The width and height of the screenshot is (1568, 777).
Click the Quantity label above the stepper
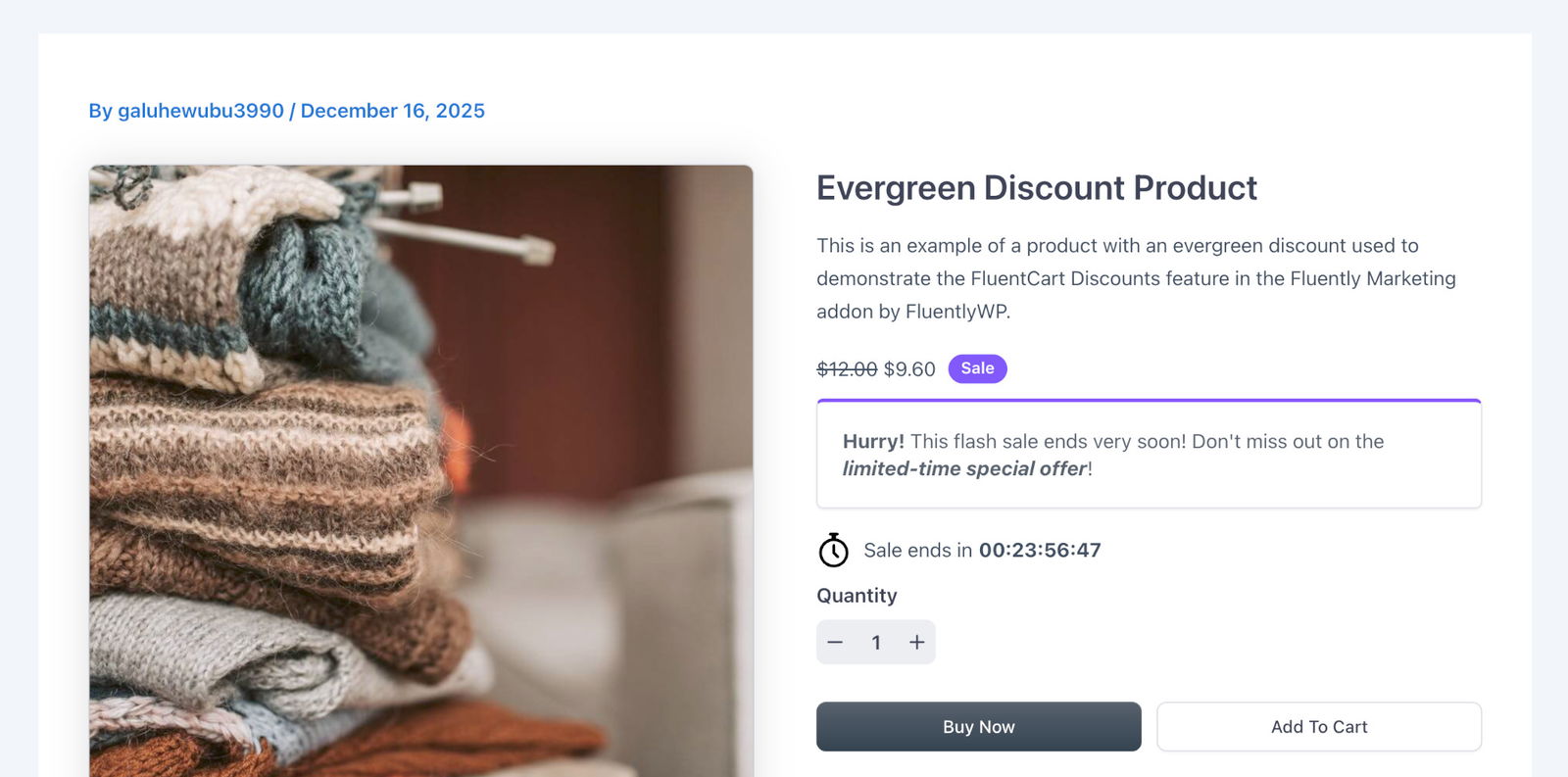(857, 595)
